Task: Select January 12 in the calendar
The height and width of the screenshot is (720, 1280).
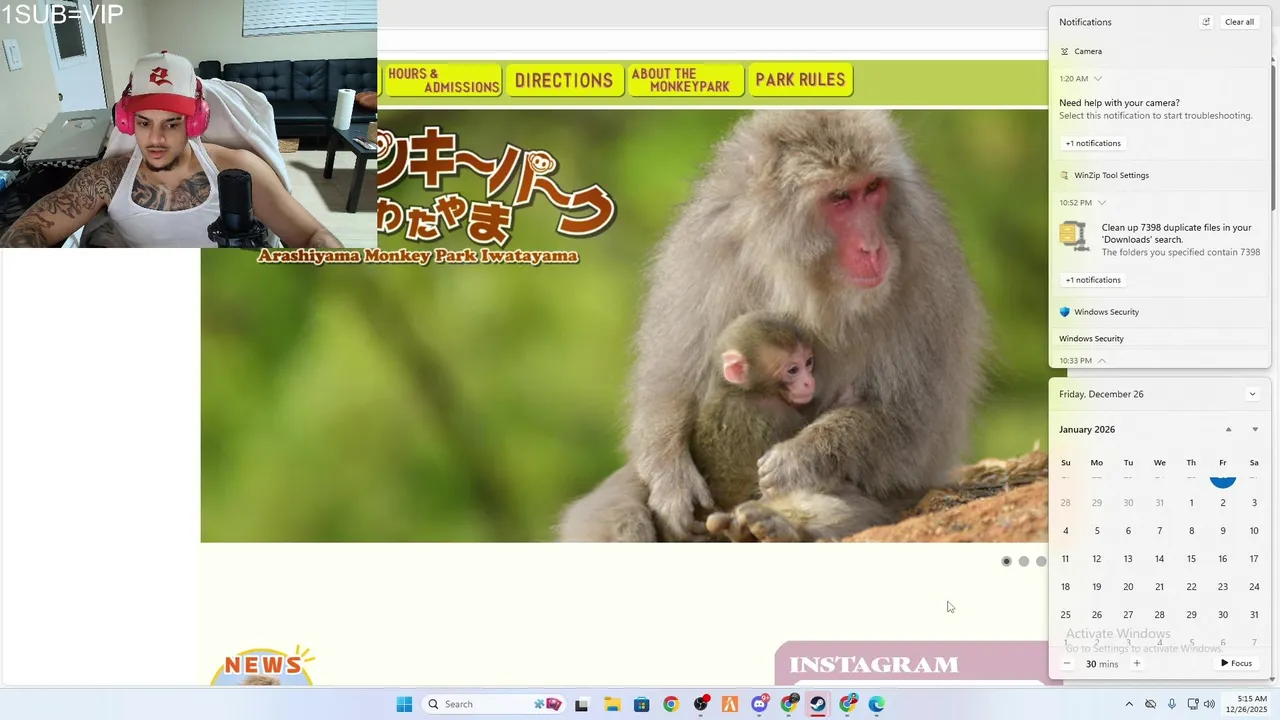Action: click(1097, 559)
